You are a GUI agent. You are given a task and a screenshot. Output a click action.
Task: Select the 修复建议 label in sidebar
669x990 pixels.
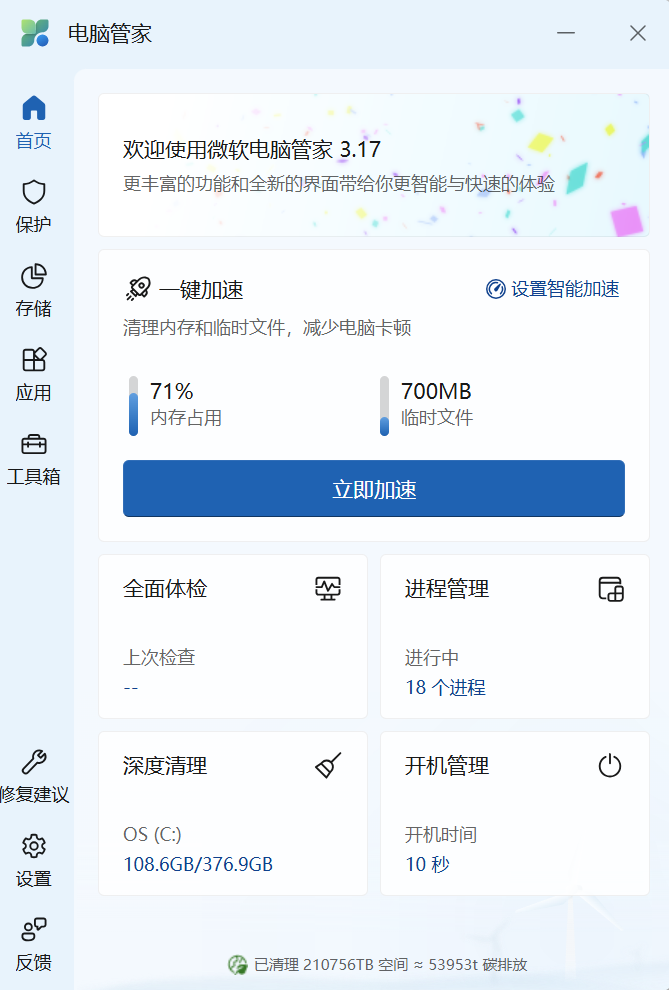click(x=35, y=794)
